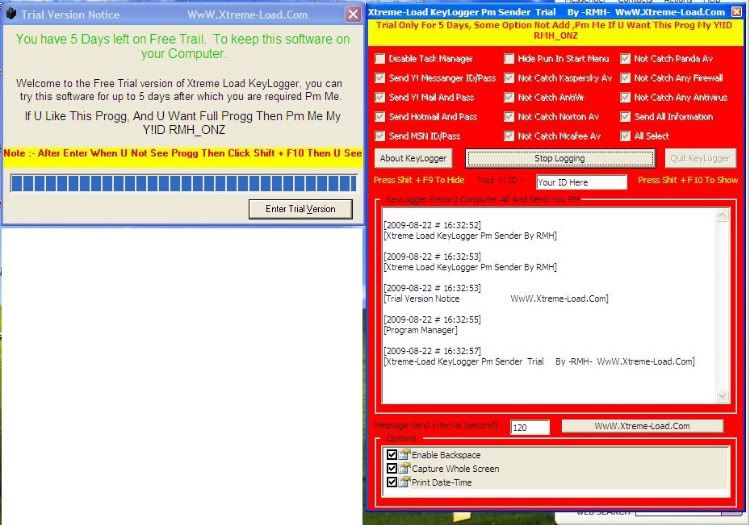Click the [Program Manager] log entry
Image resolution: width=749 pixels, height=525 pixels.
pyautogui.click(x=420, y=330)
